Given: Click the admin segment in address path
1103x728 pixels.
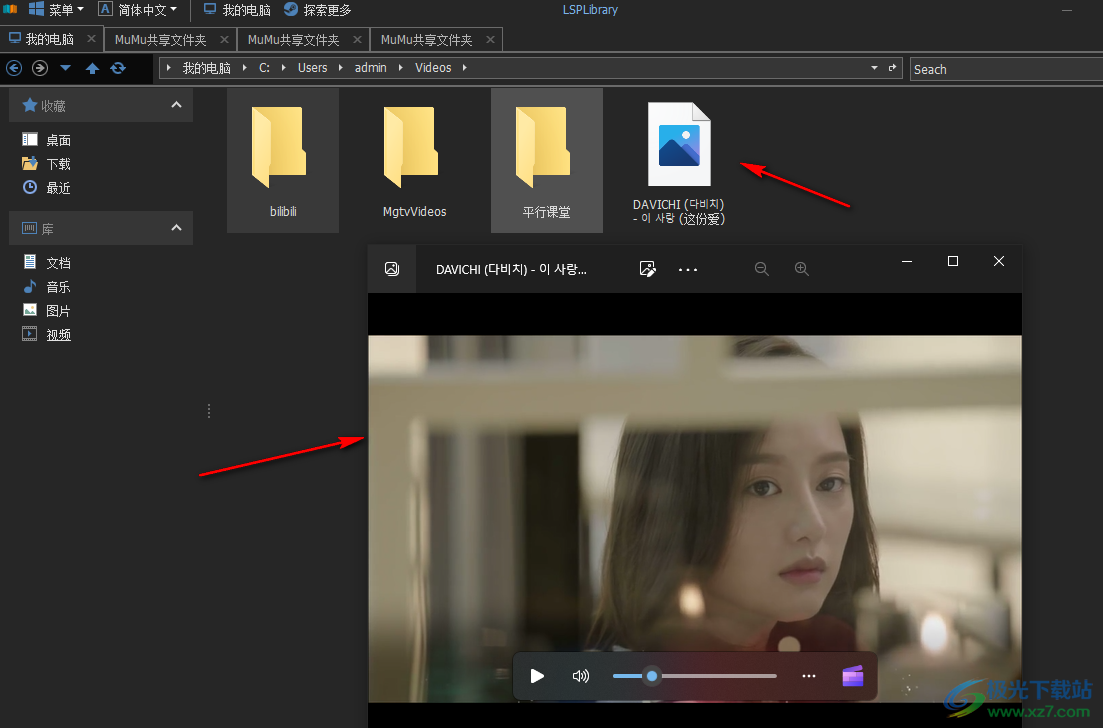Looking at the screenshot, I should click(371, 68).
